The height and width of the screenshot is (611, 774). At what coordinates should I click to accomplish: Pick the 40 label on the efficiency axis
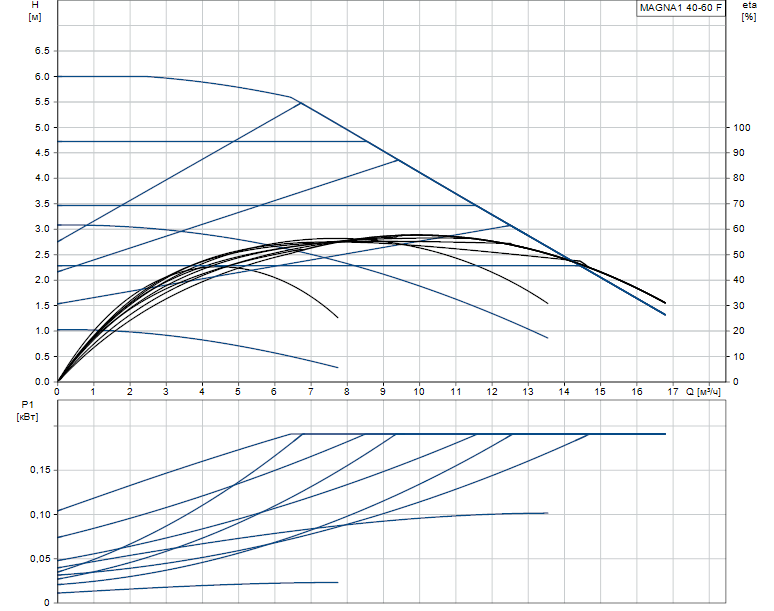[739, 280]
